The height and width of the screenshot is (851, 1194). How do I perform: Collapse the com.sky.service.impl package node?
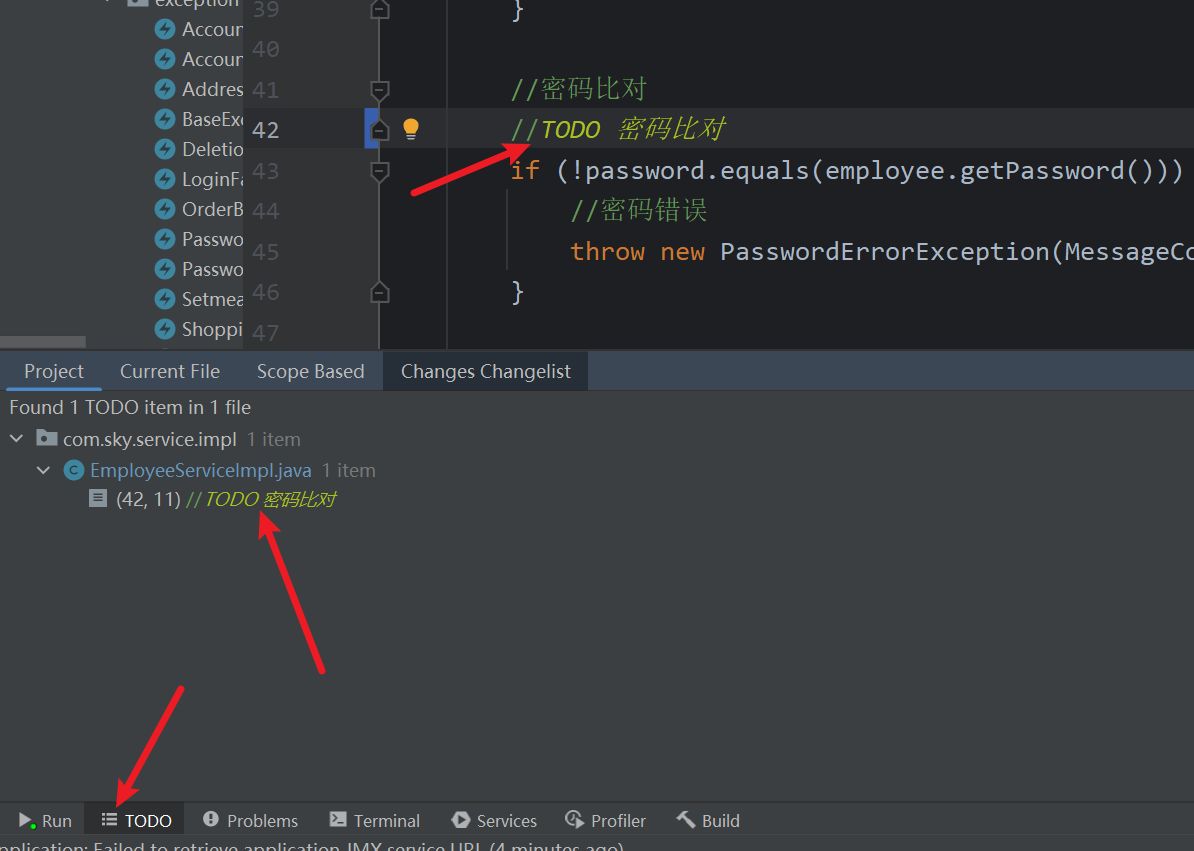pos(16,438)
